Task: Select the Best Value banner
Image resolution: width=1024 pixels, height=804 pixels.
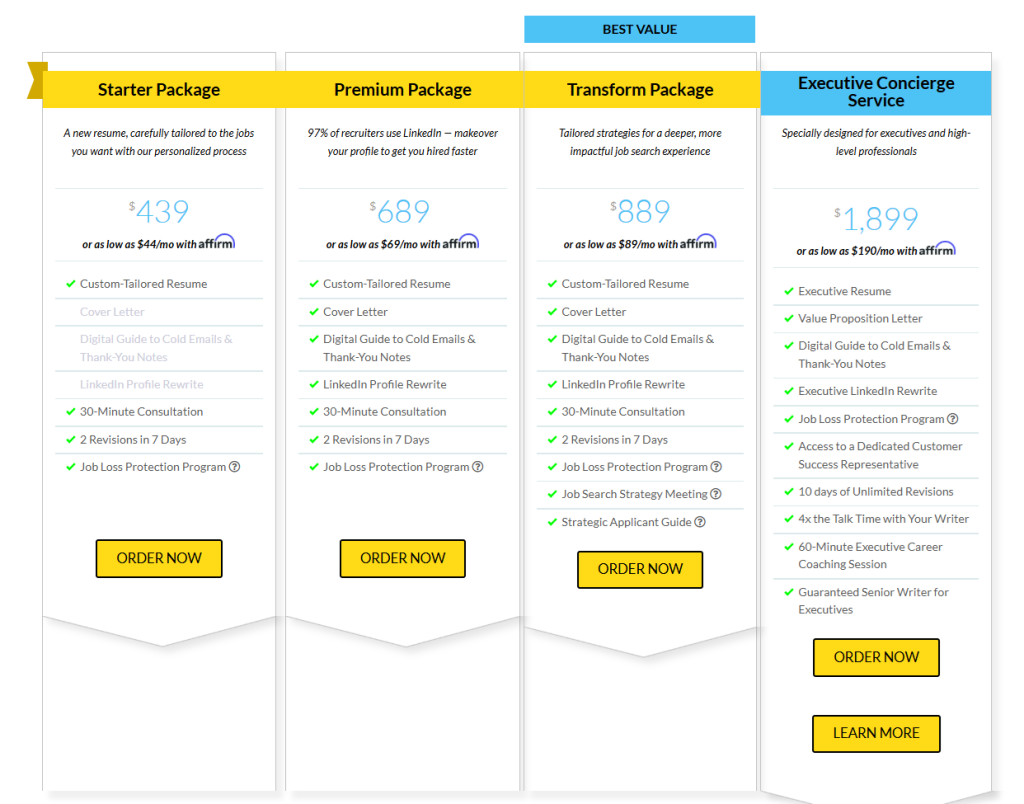Action: click(639, 29)
